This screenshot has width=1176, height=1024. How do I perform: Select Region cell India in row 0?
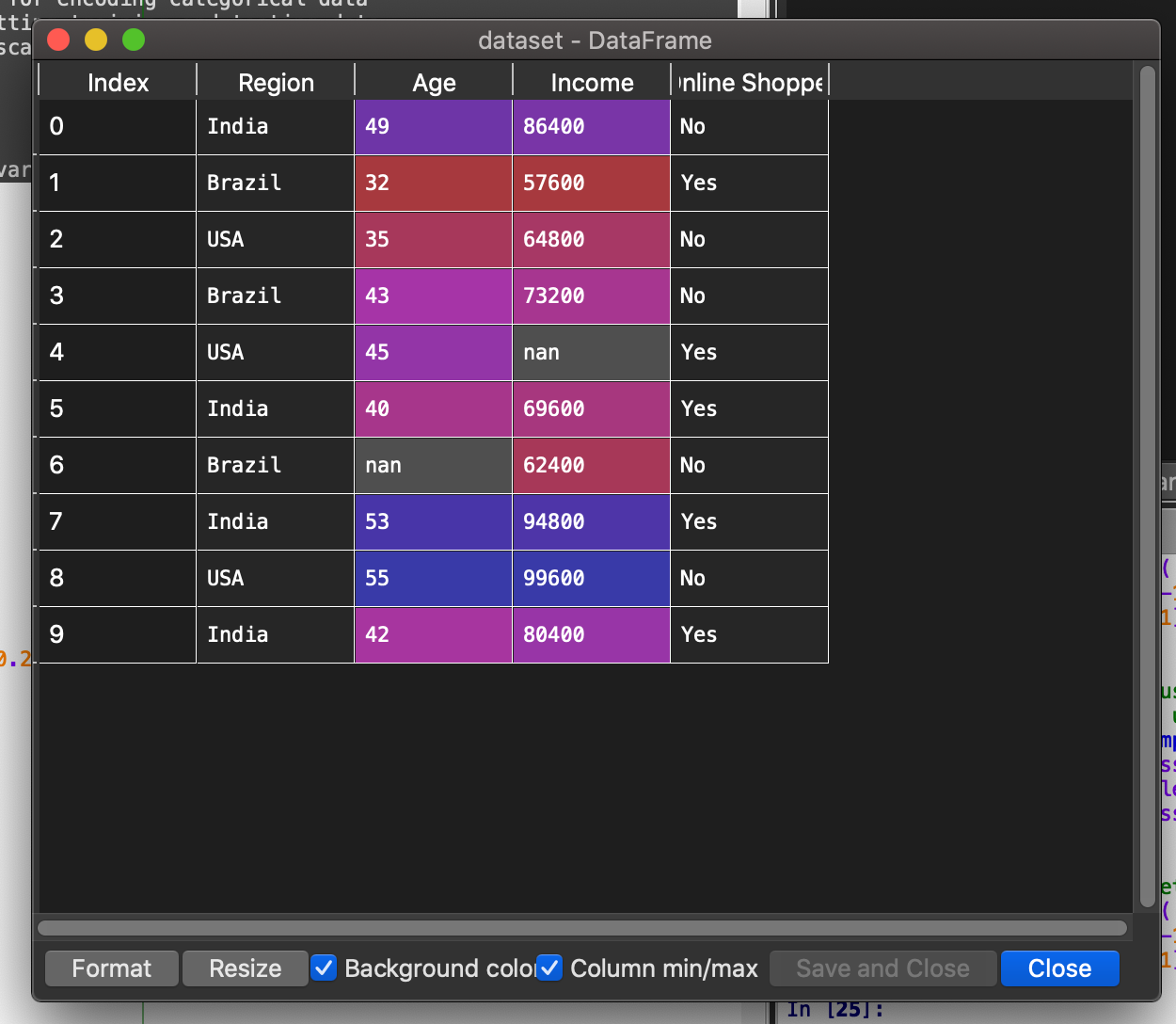tap(275, 127)
